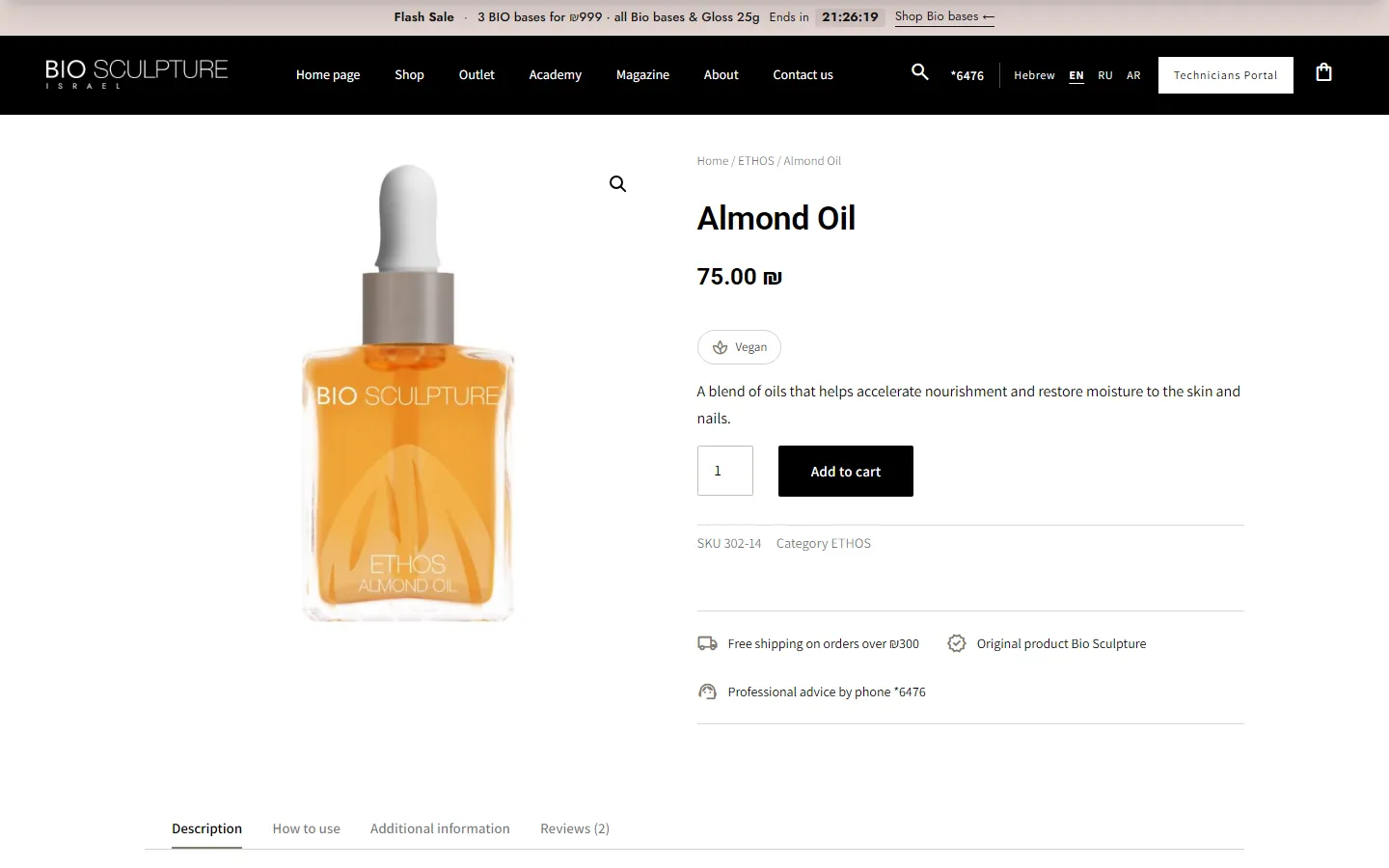Add Almond Oil to cart

pyautogui.click(x=845, y=471)
